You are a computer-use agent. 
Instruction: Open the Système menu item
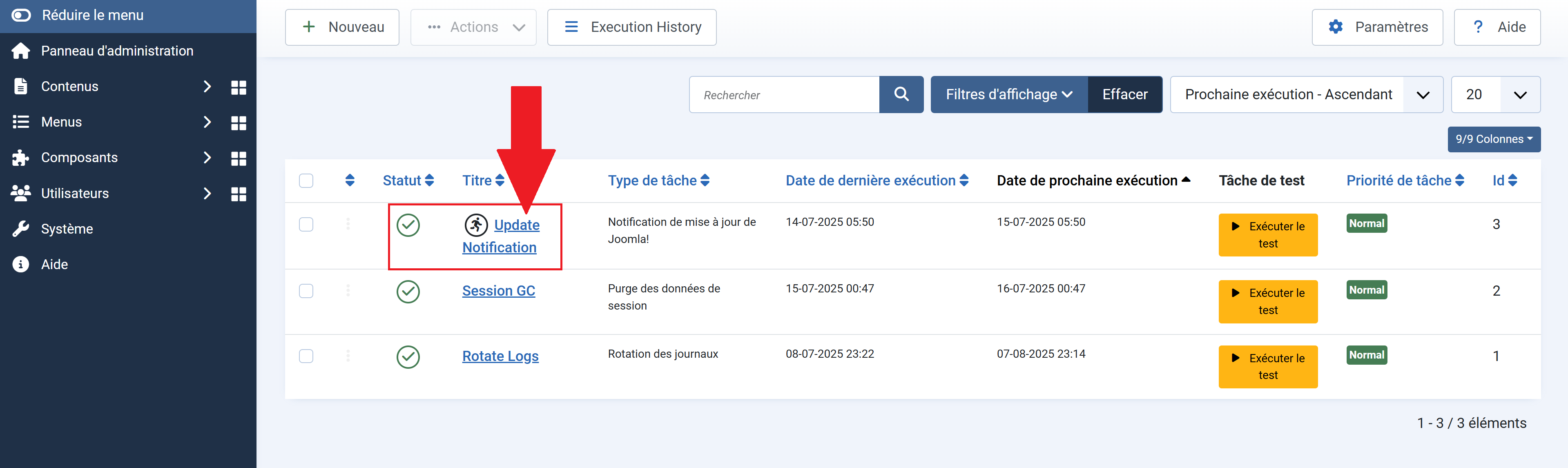pyautogui.click(x=67, y=229)
